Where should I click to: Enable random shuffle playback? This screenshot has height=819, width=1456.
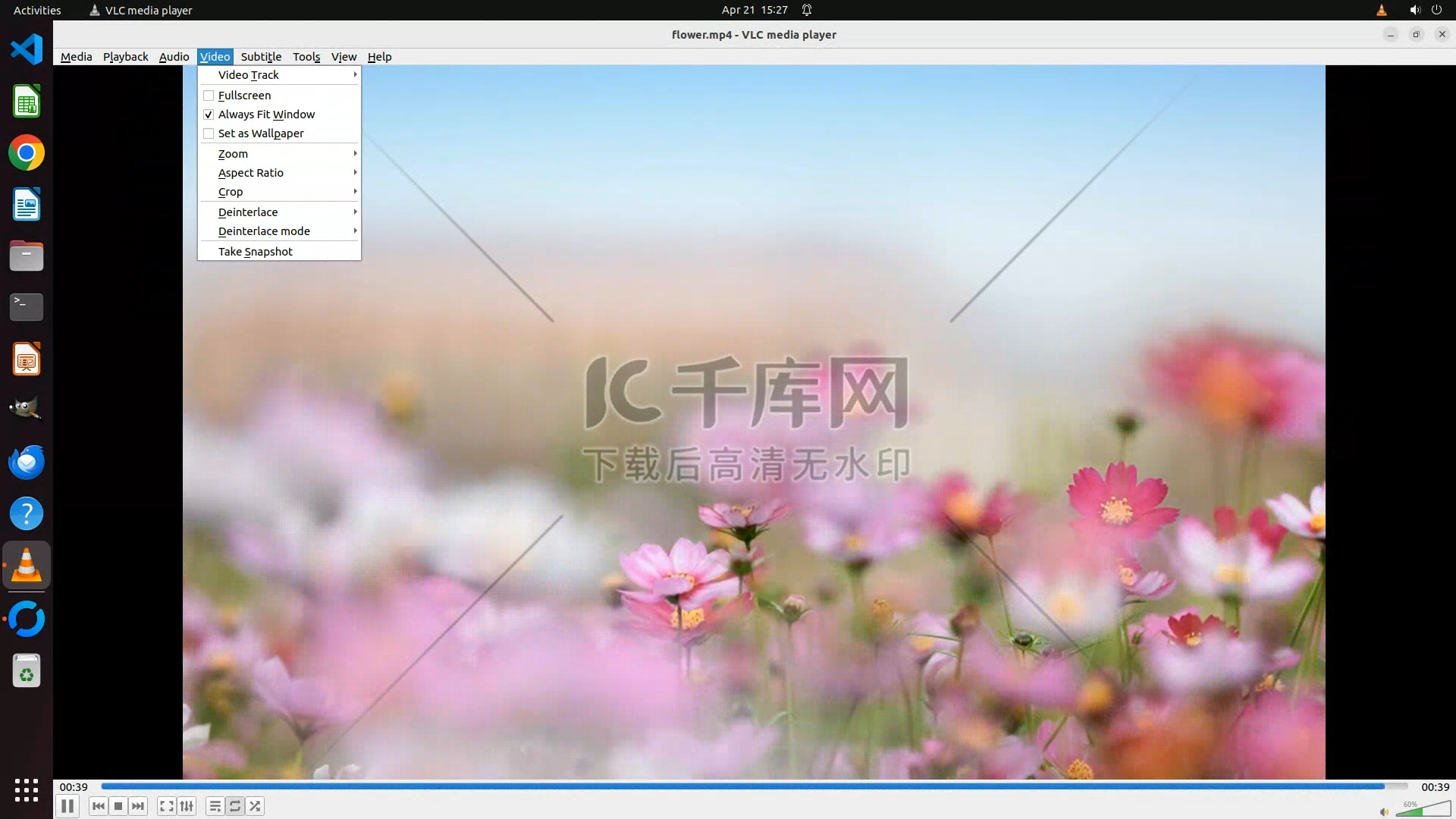pos(256,806)
